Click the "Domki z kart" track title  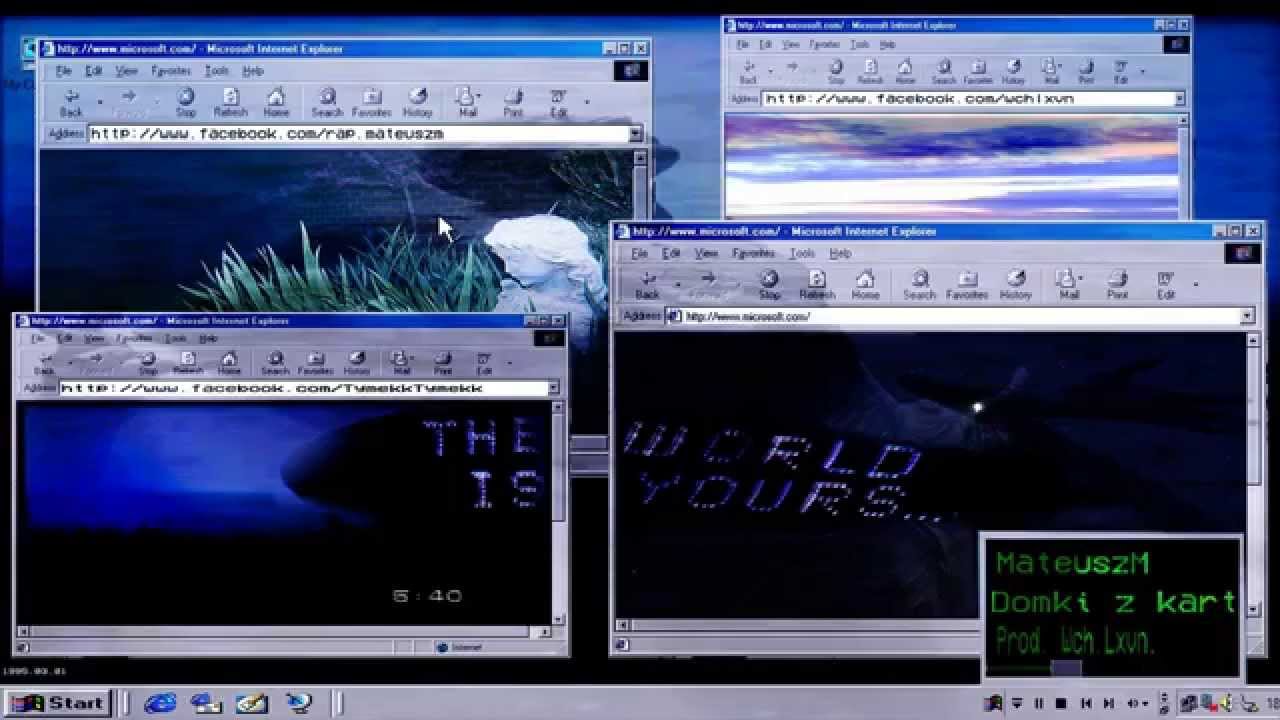tap(1113, 602)
